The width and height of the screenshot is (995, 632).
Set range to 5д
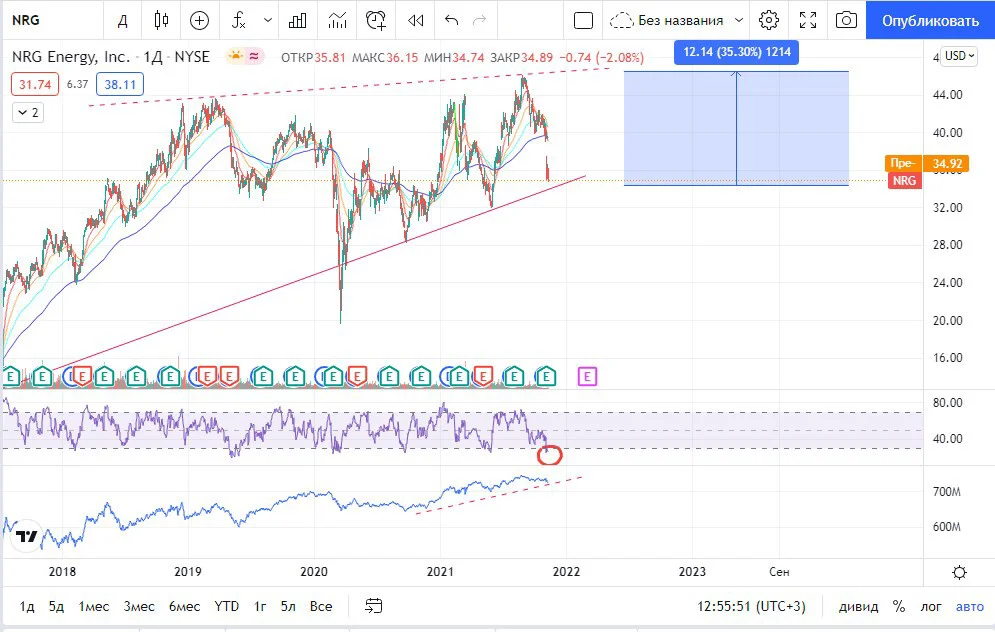(x=56, y=606)
